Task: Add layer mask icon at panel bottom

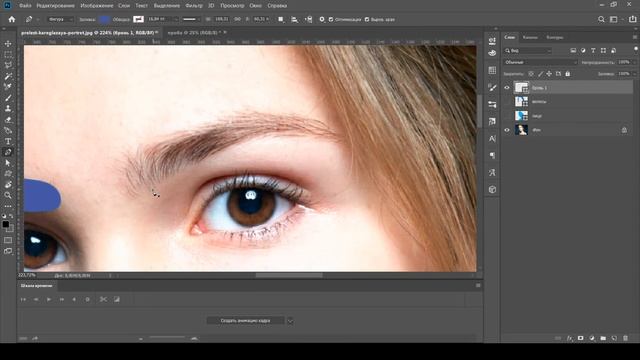Action: [x=580, y=338]
